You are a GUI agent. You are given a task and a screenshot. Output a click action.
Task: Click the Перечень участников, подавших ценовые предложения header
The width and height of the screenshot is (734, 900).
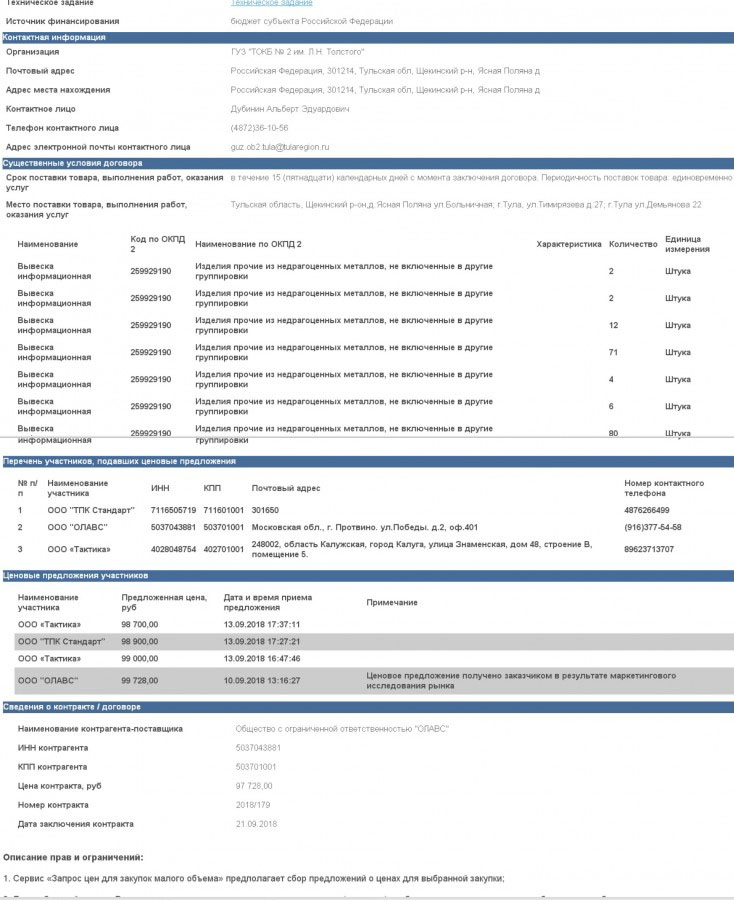pos(119,461)
